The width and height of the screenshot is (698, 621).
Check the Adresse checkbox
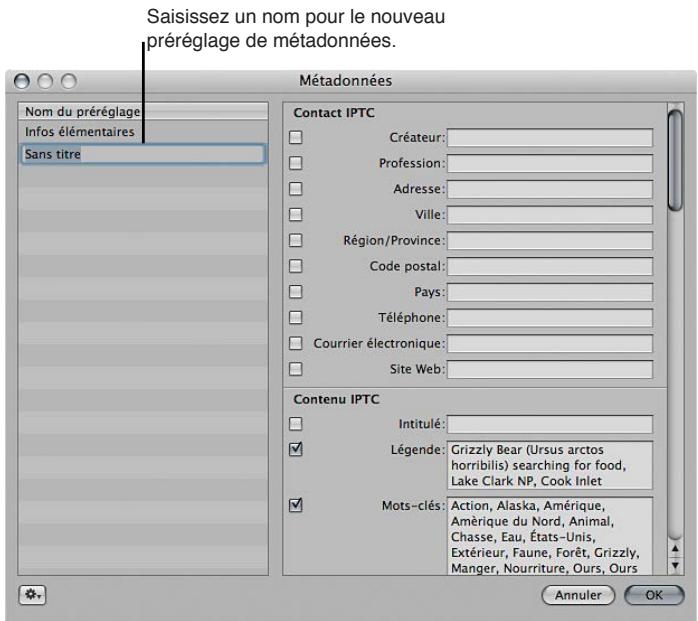(x=296, y=189)
